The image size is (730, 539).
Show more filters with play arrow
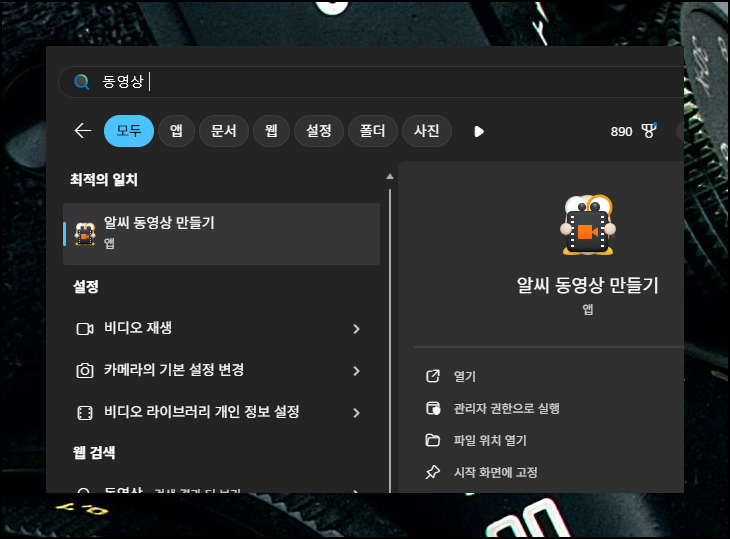(479, 132)
